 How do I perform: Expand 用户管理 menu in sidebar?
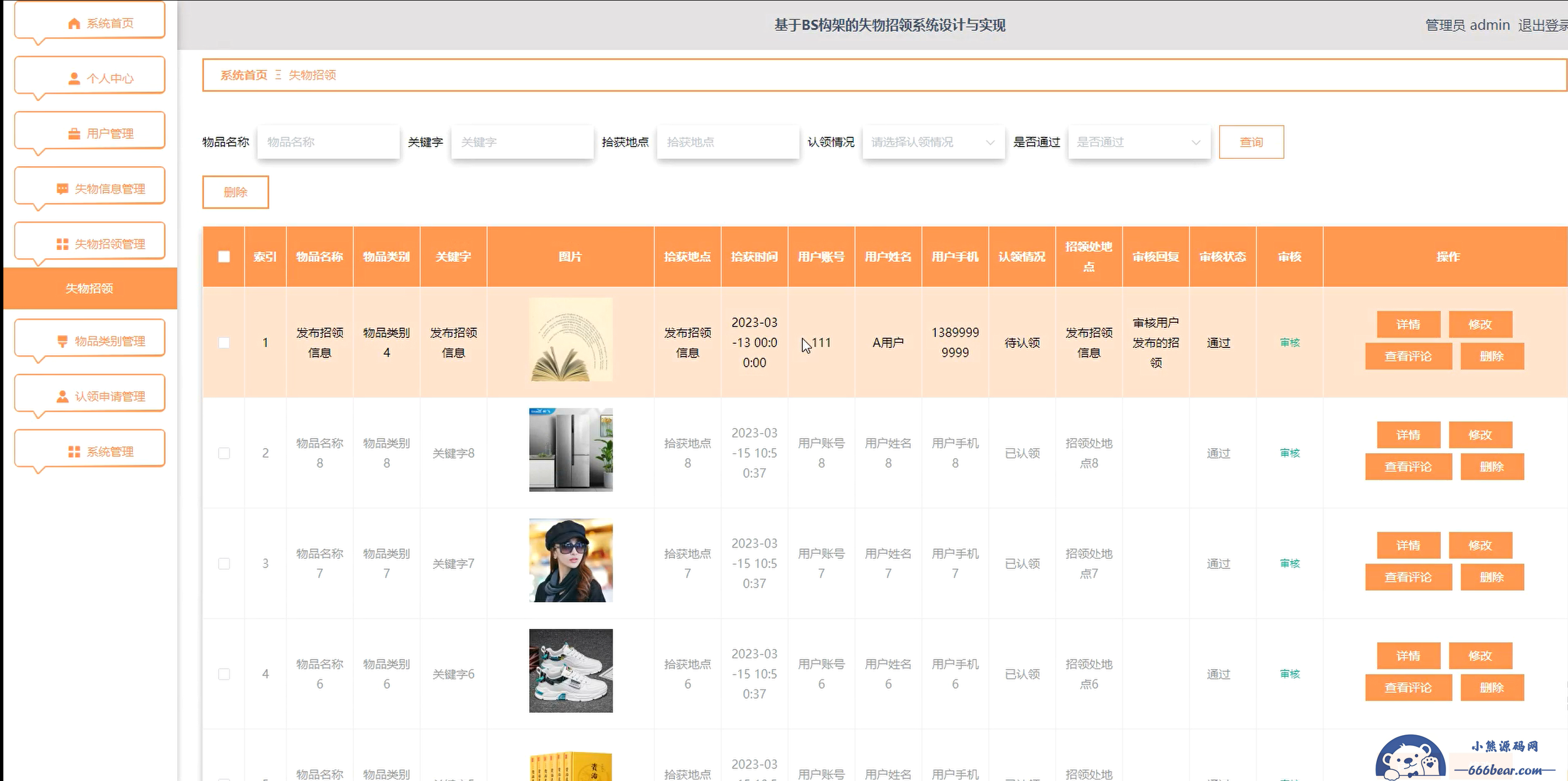pyautogui.click(x=89, y=130)
